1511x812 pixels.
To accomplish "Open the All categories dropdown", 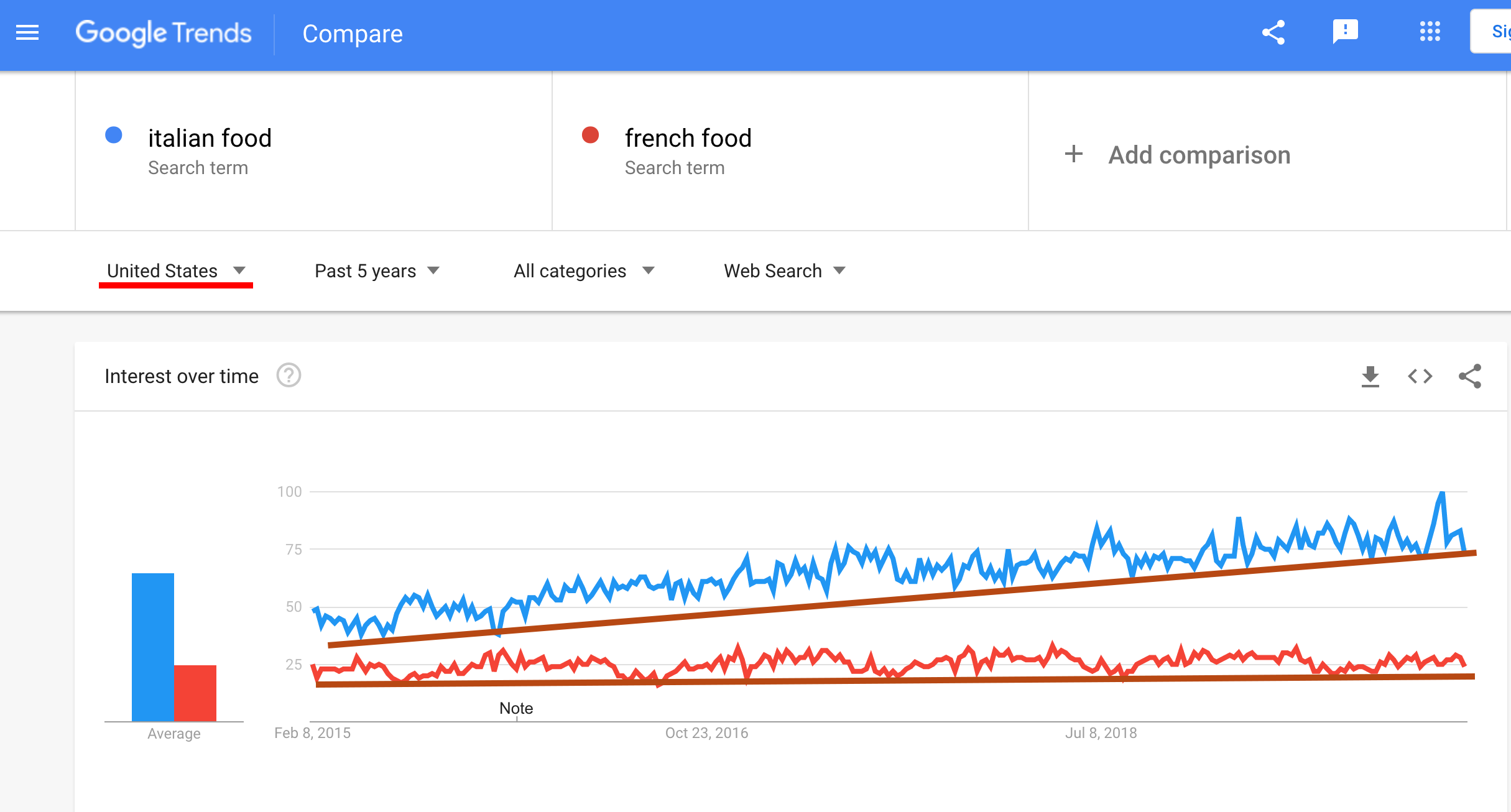I will click(x=583, y=271).
